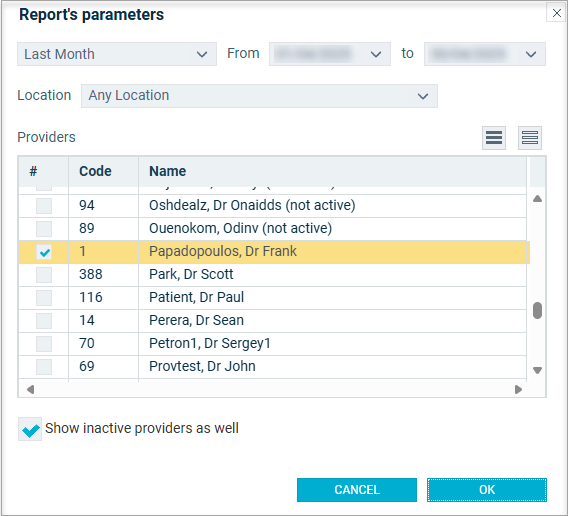The height and width of the screenshot is (516, 568).
Task: Check the box for Perera, Dr Sean
Action: pos(44,321)
